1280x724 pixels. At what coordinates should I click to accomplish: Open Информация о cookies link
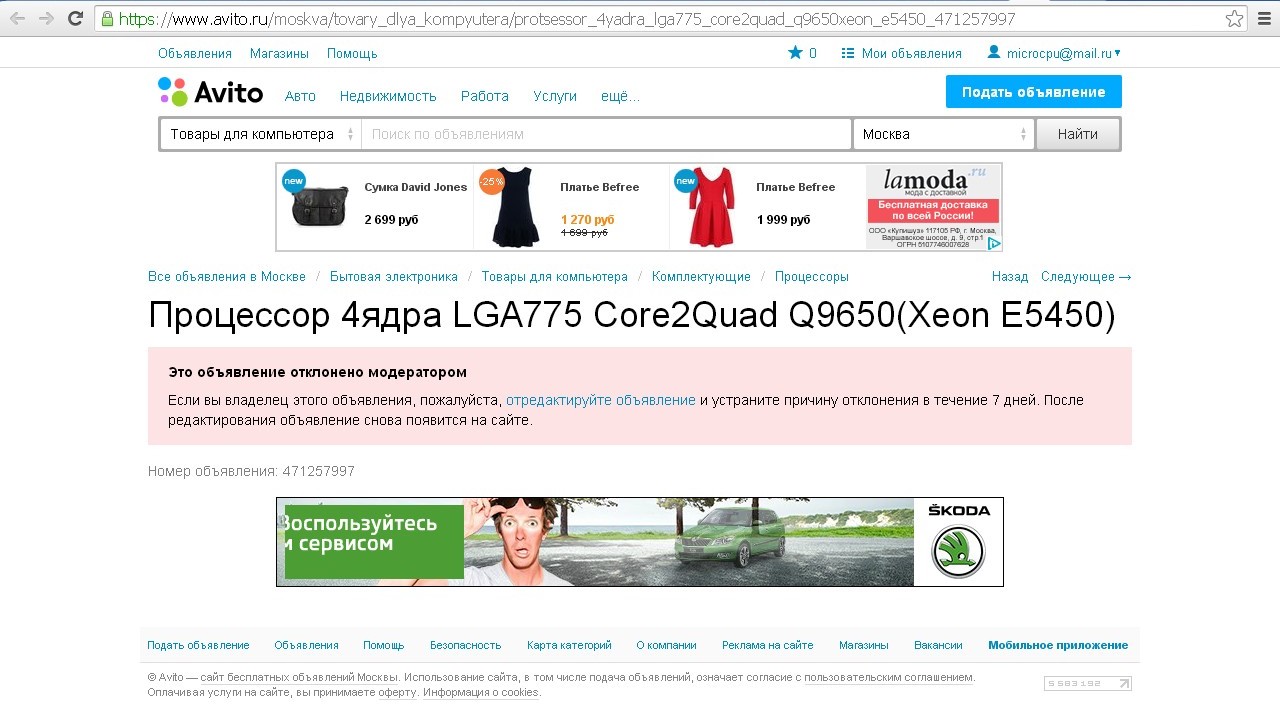pyautogui.click(x=481, y=692)
